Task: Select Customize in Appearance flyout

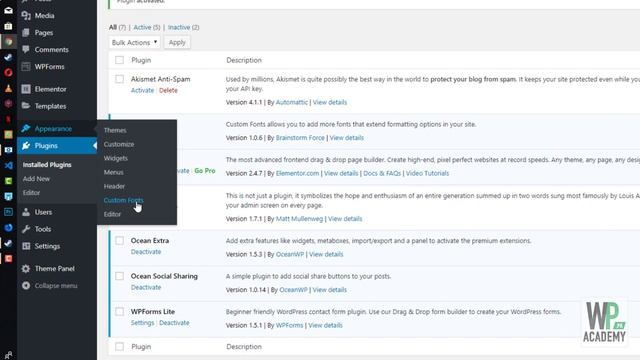Action: (x=119, y=144)
